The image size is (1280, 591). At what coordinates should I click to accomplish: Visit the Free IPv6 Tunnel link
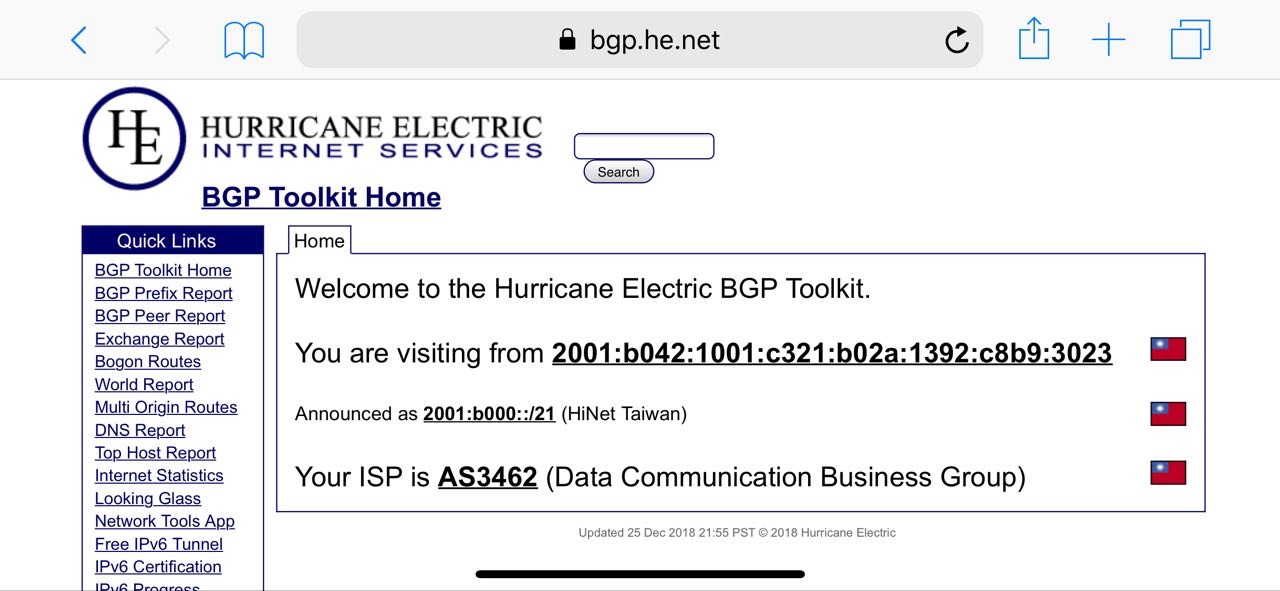click(x=159, y=544)
